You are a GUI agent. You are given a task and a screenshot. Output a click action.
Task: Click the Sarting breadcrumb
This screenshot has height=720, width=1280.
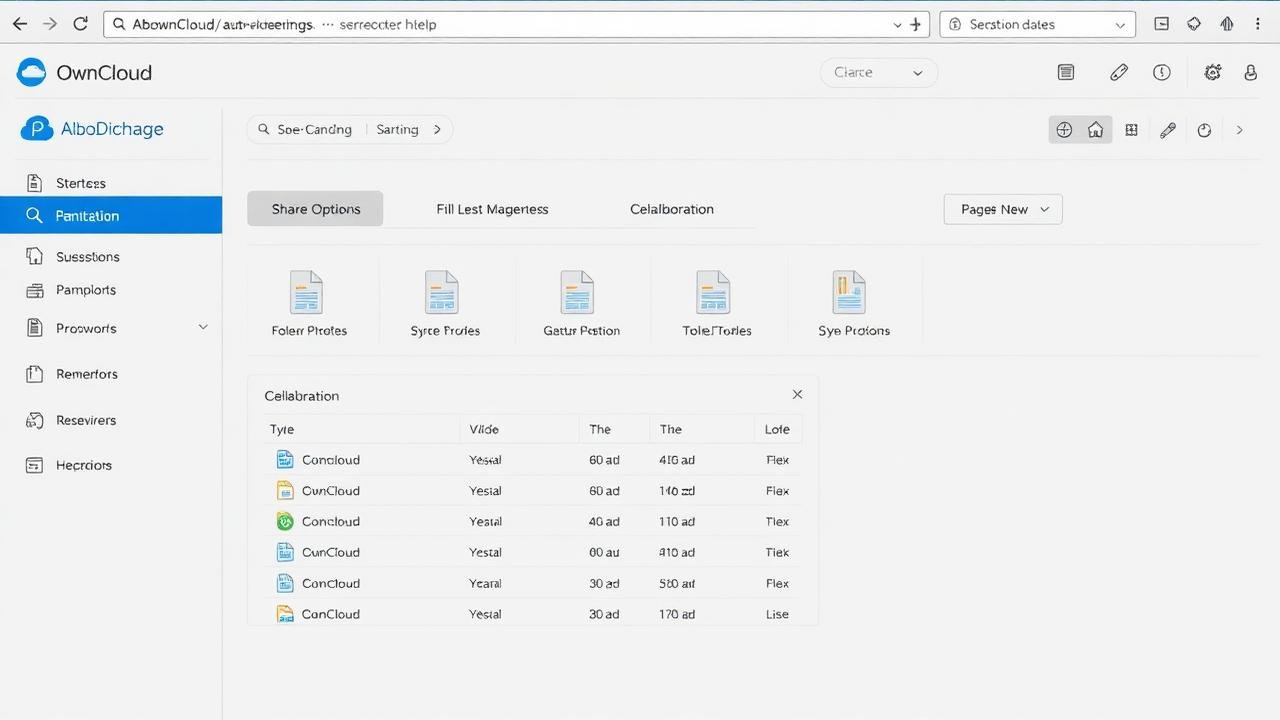click(x=397, y=129)
